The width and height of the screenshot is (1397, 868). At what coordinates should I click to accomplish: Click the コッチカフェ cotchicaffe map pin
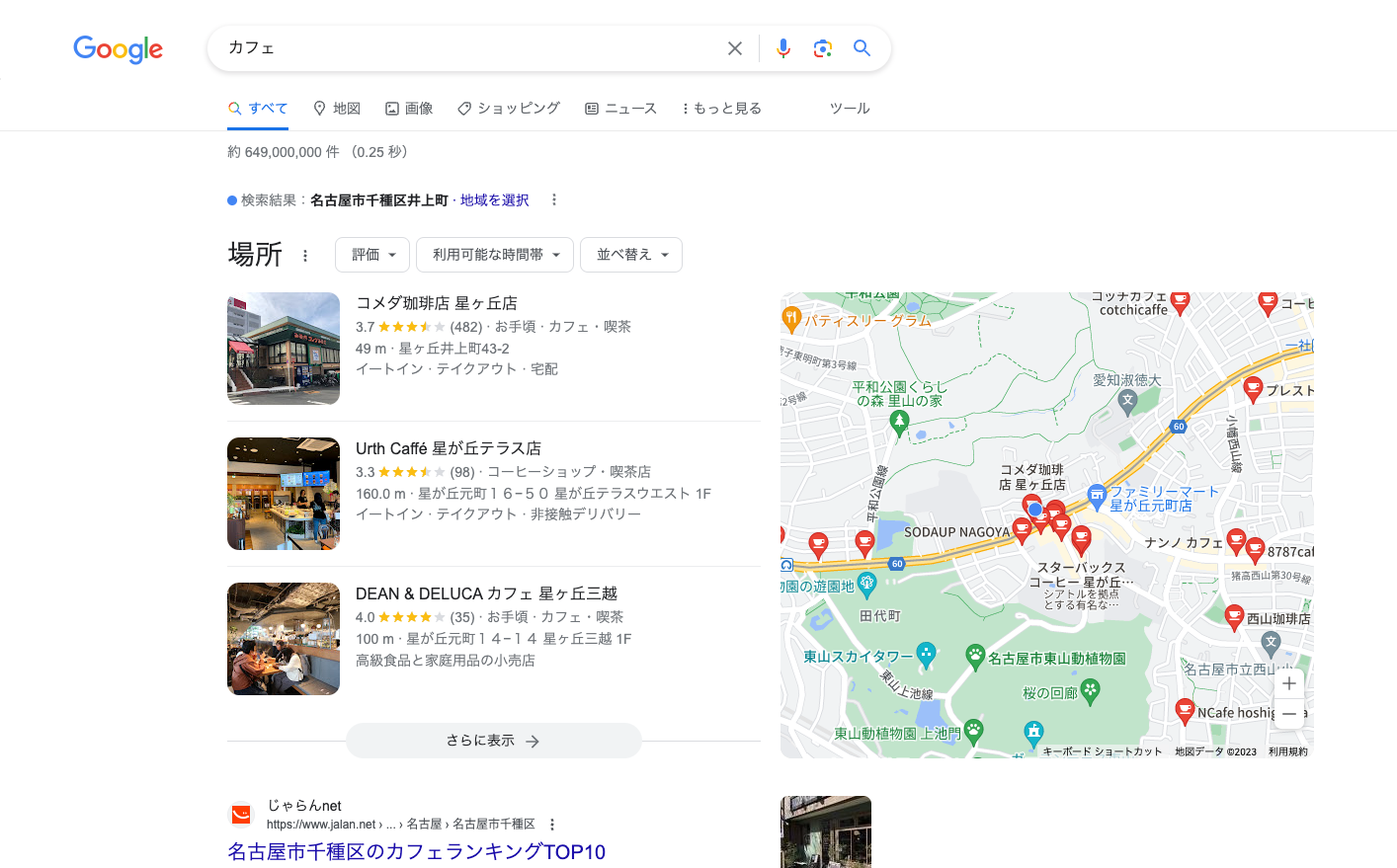(x=1180, y=303)
